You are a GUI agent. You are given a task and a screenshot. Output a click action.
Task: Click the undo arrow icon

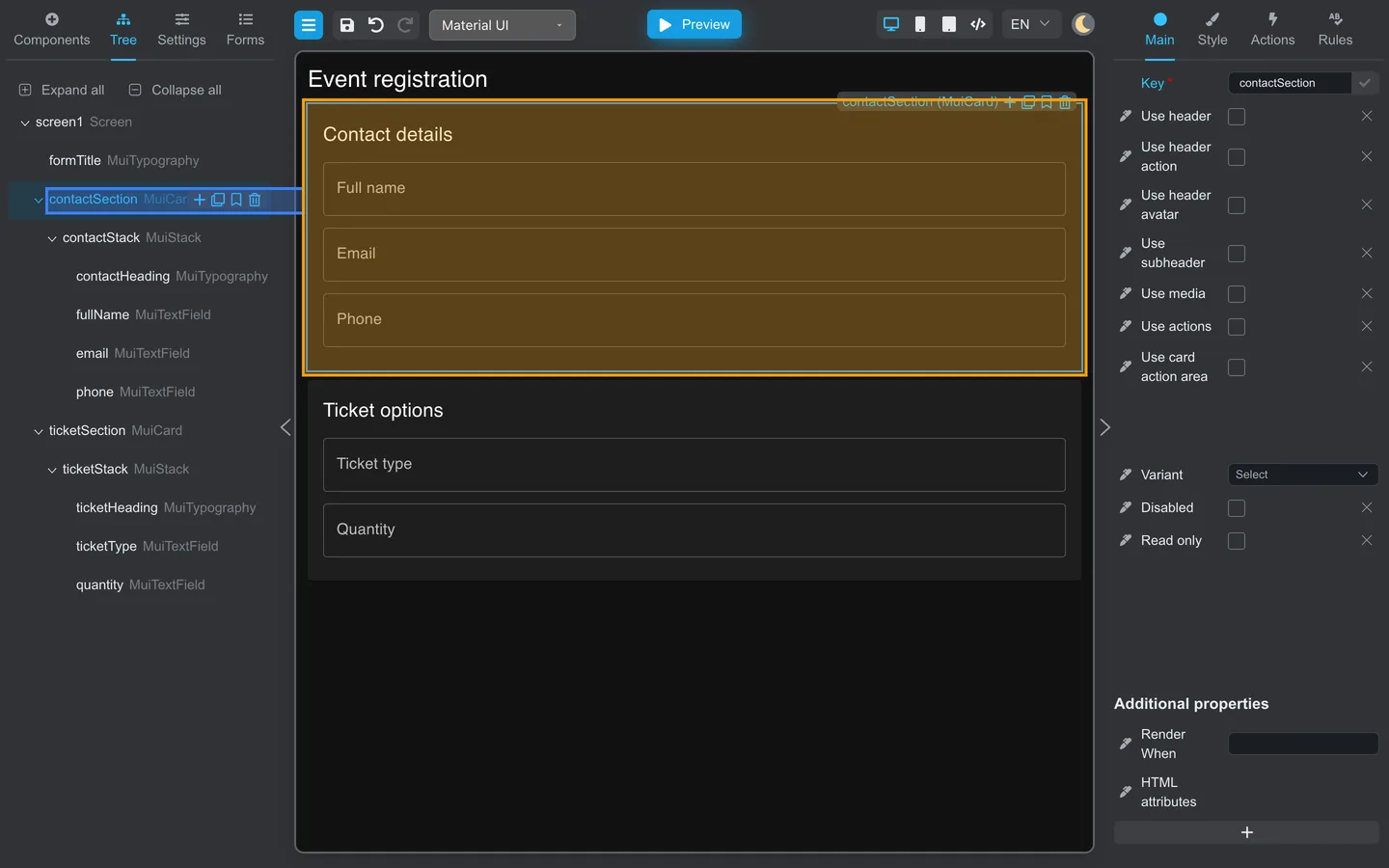click(x=376, y=25)
